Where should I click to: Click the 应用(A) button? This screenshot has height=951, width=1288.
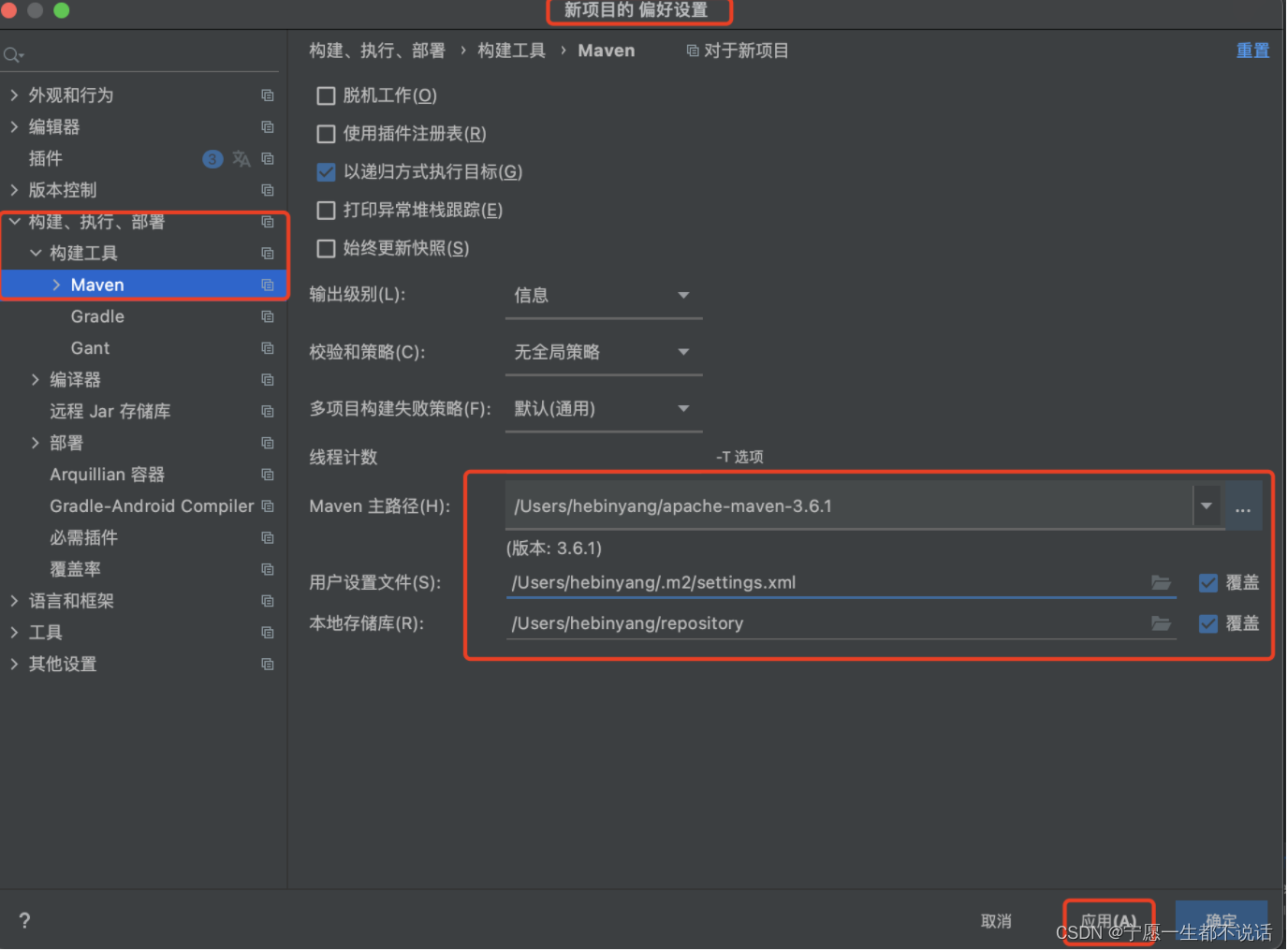tap(1109, 922)
